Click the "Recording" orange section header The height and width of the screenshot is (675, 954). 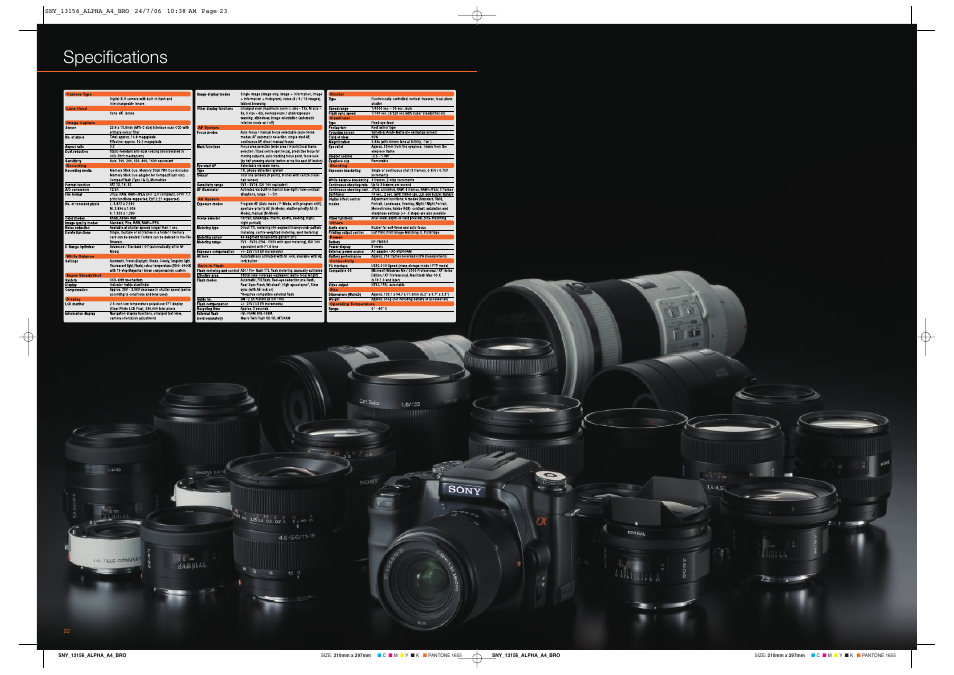tap(128, 166)
